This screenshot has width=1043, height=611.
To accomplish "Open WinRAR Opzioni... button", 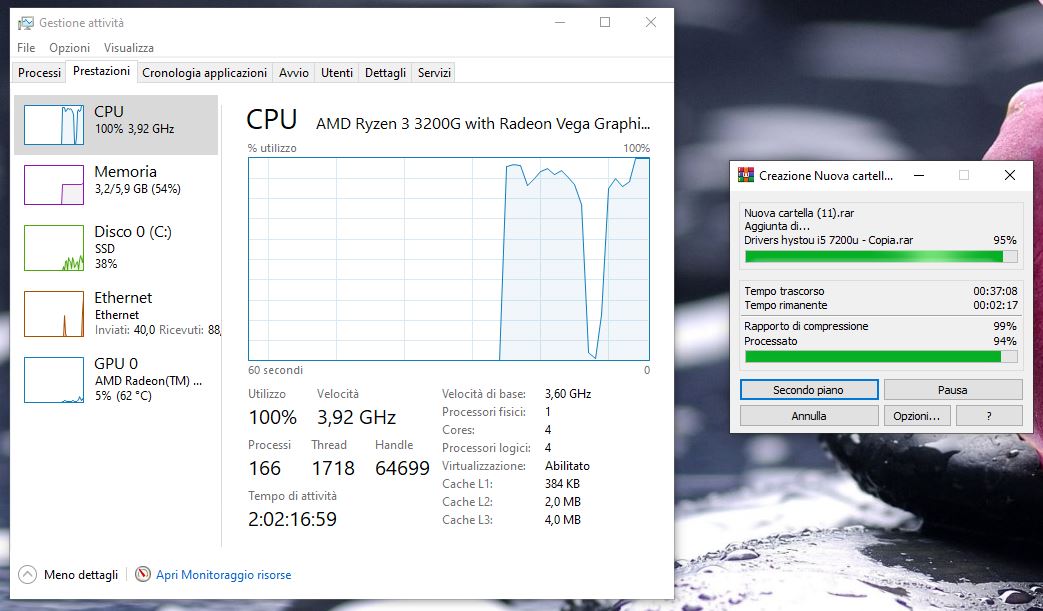I will point(917,416).
